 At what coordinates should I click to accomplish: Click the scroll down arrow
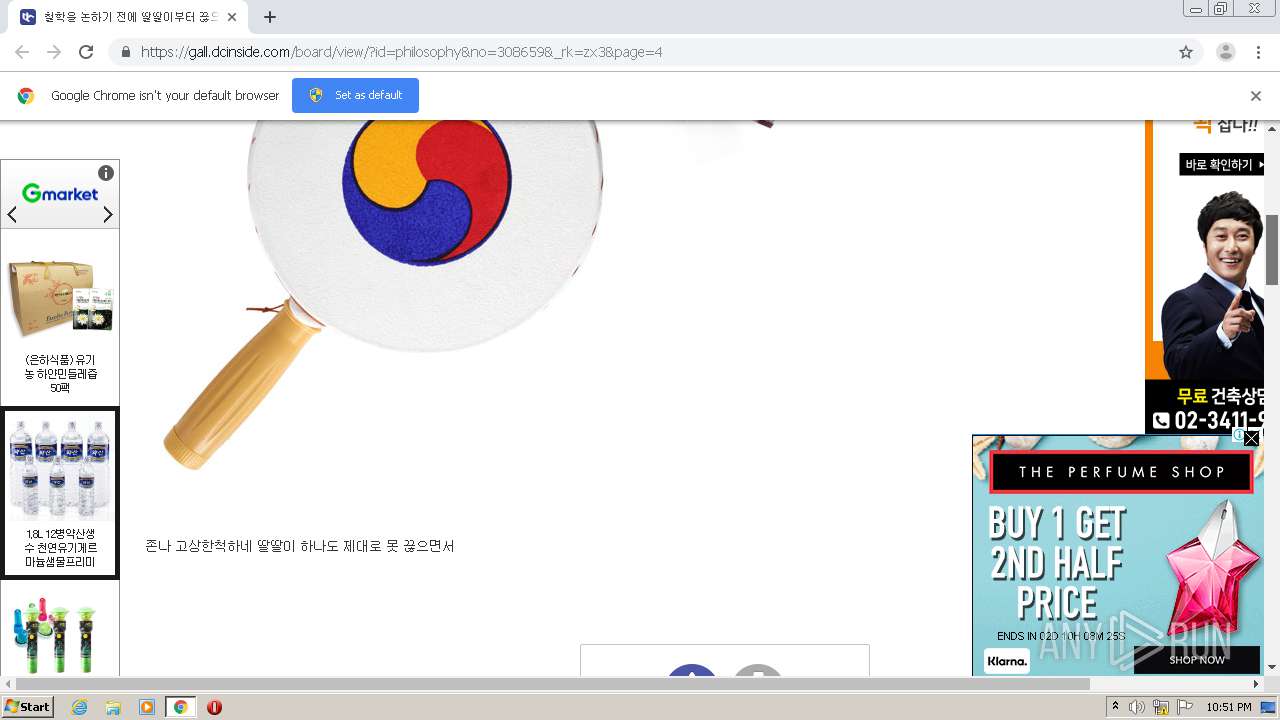[x=1272, y=667]
